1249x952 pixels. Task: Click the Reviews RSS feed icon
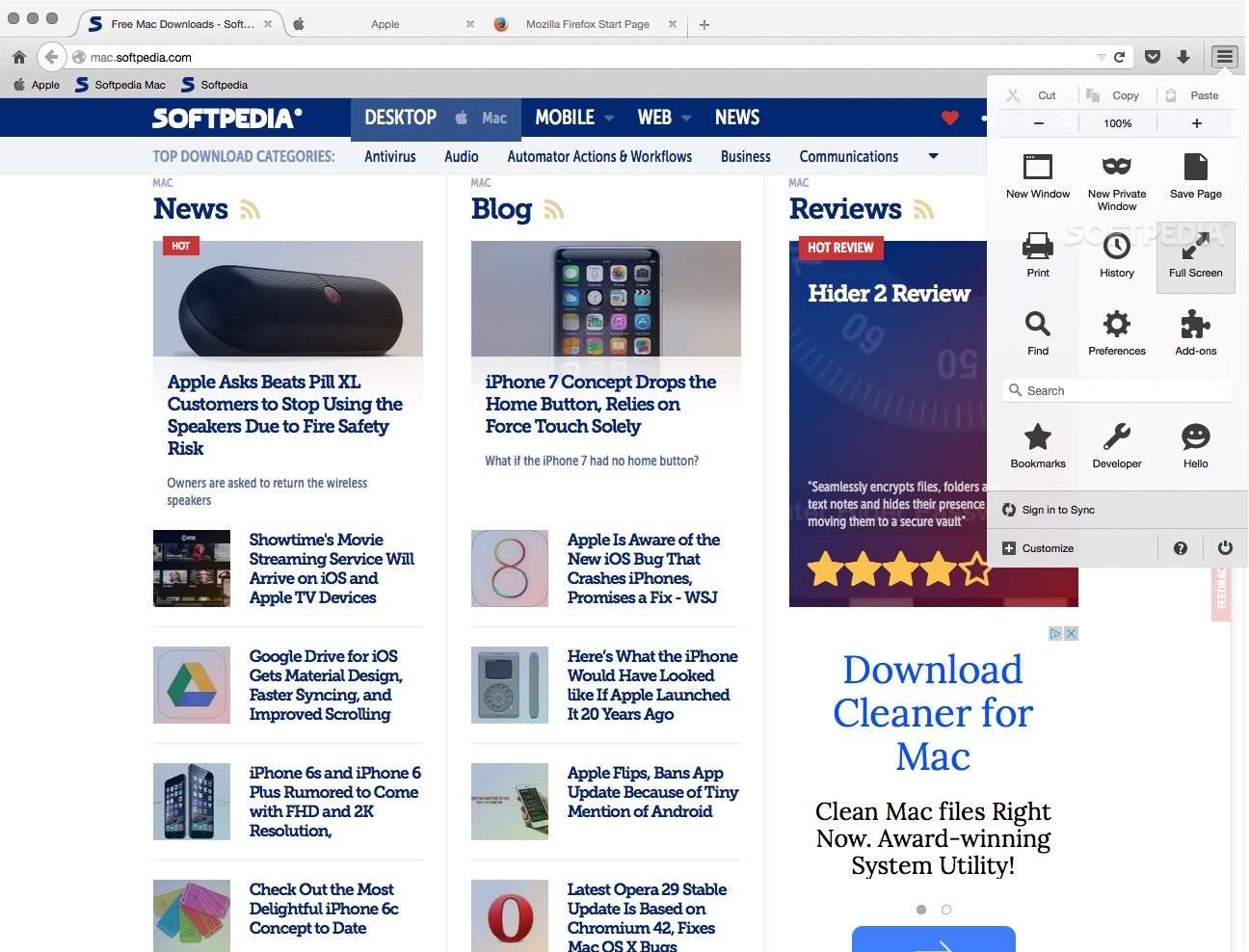coord(924,209)
